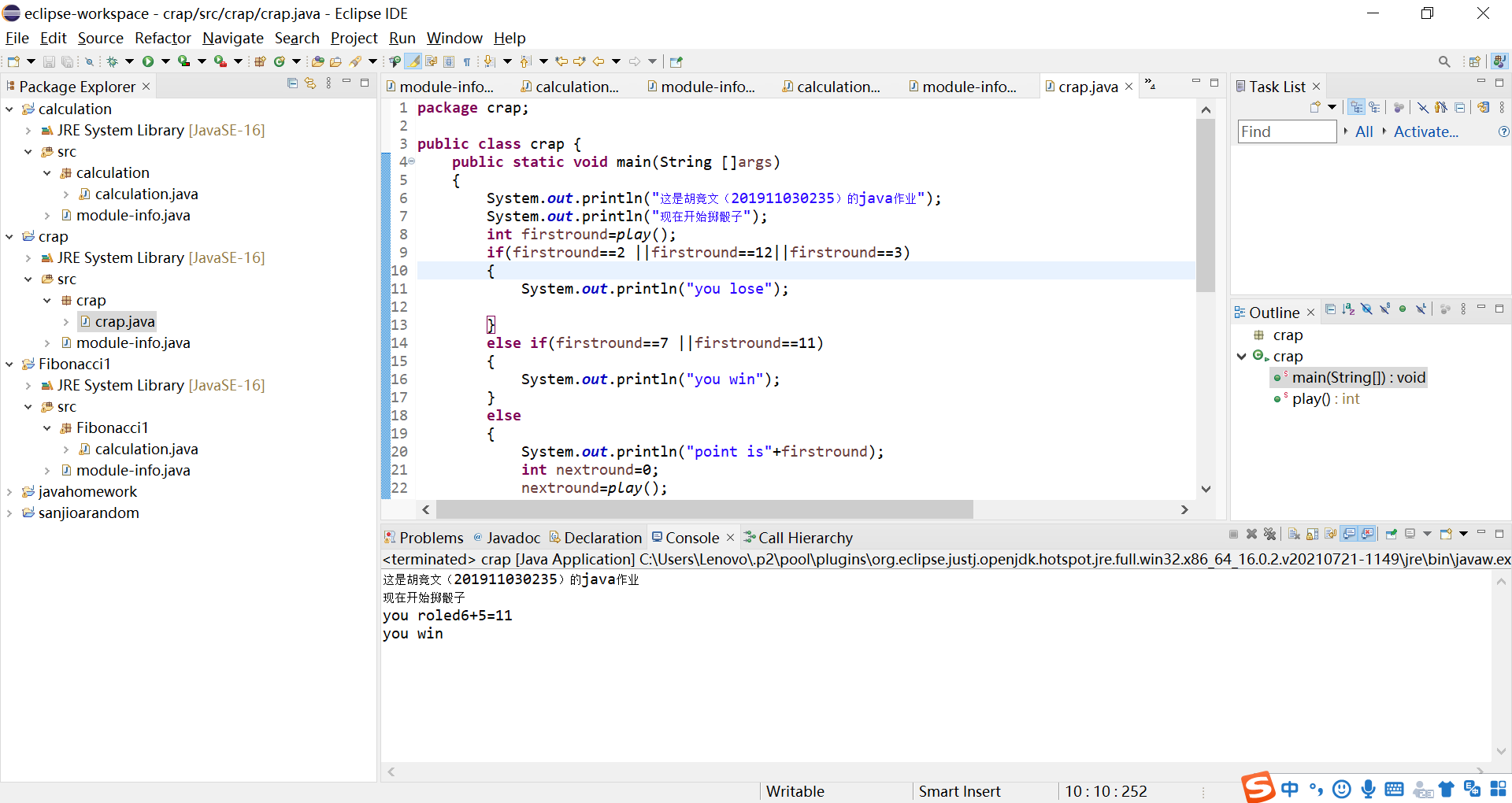Image resolution: width=1512 pixels, height=803 pixels.
Task: Switch to the Problems tab
Action: coord(424,538)
